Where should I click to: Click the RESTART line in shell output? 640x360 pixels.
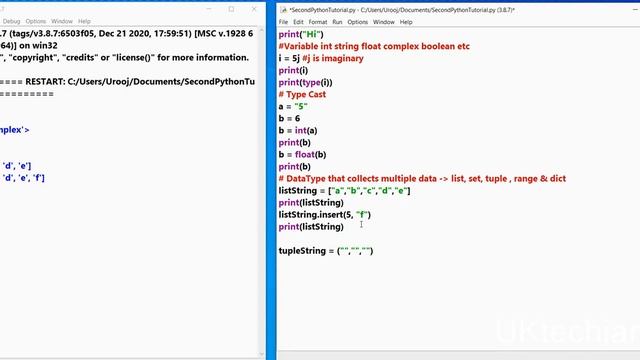click(x=127, y=82)
